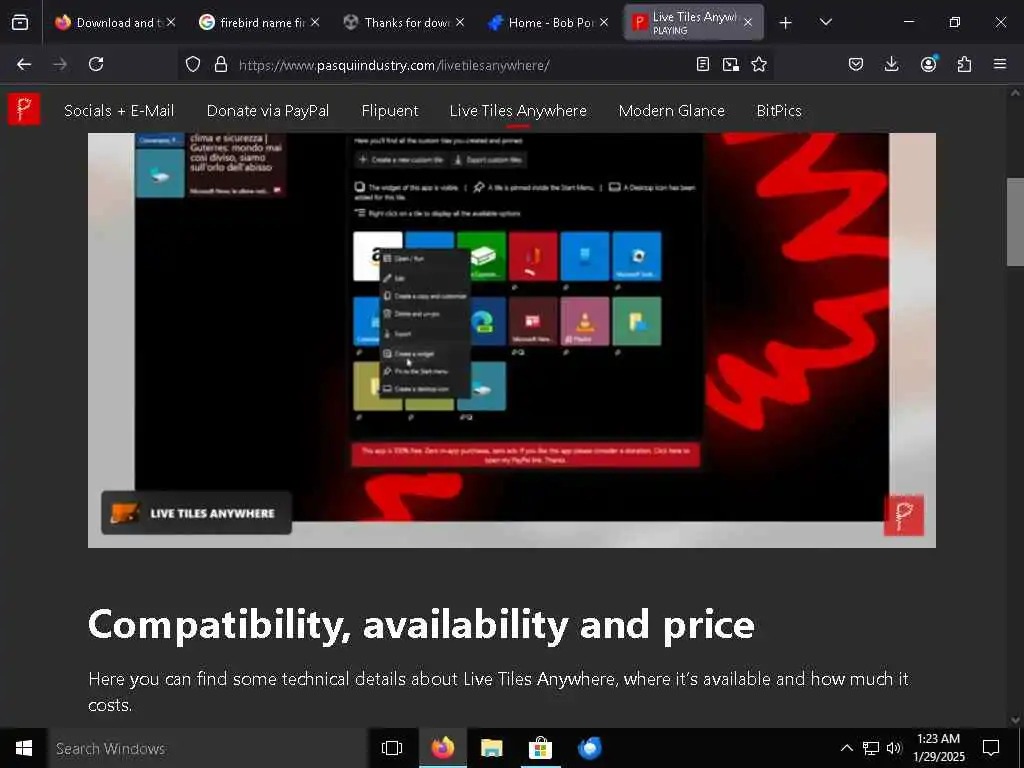This screenshot has height=768, width=1024.
Task: Click the Search Windows box
Action: coord(208,748)
